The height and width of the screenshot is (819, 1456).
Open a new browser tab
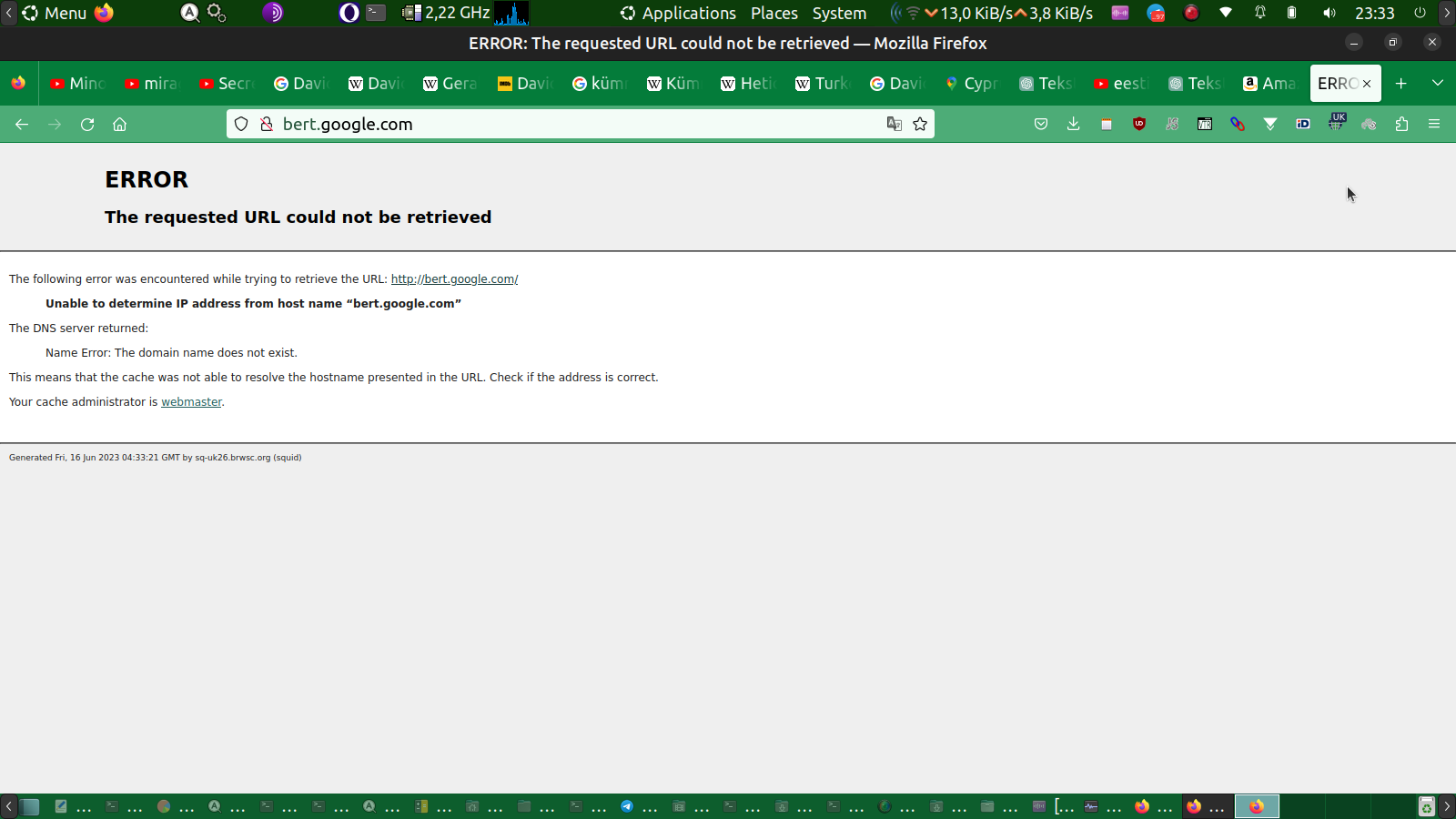pos(1401,84)
